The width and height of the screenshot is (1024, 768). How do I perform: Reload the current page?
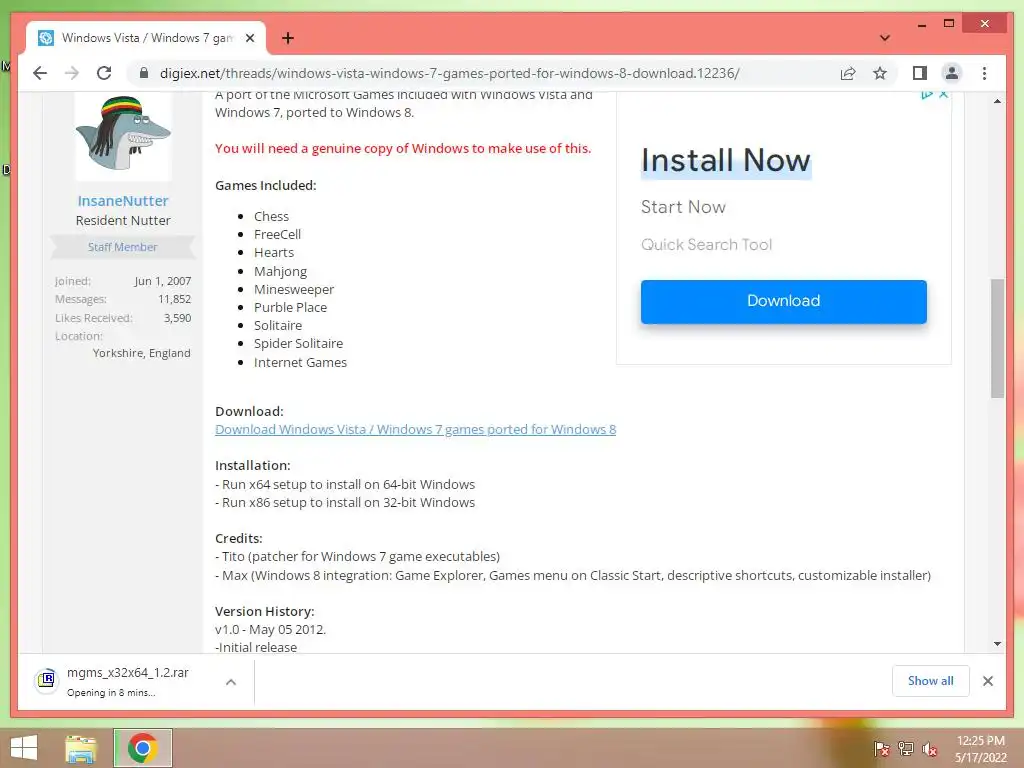coord(104,73)
